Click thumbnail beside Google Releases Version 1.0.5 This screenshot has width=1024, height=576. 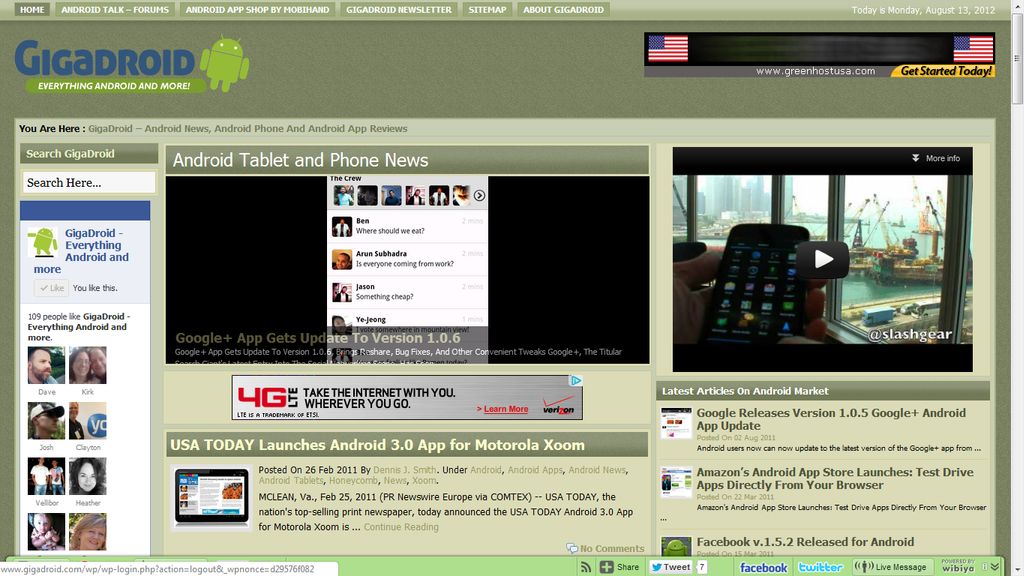(x=676, y=423)
